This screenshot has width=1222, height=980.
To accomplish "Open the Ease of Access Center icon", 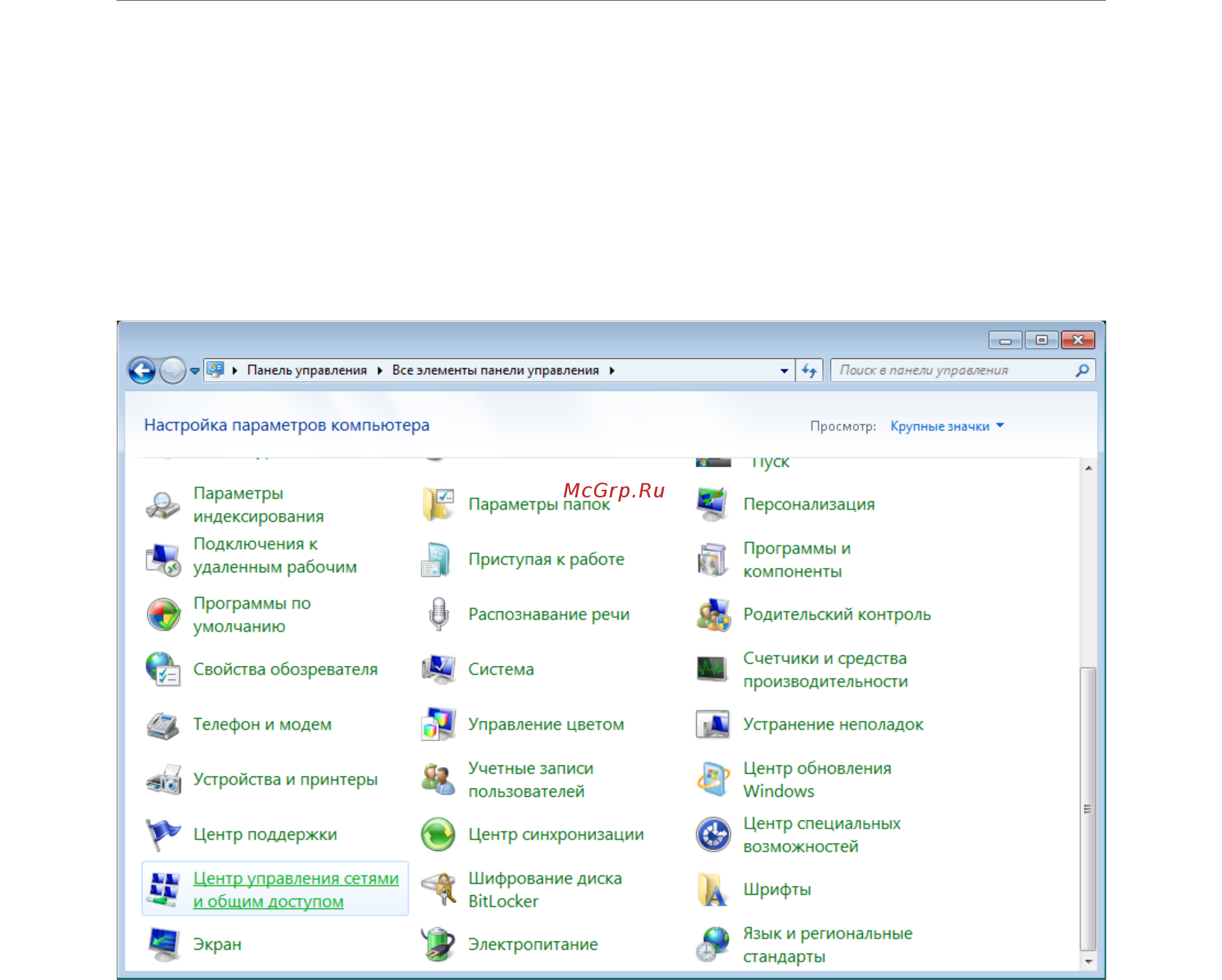I will [713, 834].
